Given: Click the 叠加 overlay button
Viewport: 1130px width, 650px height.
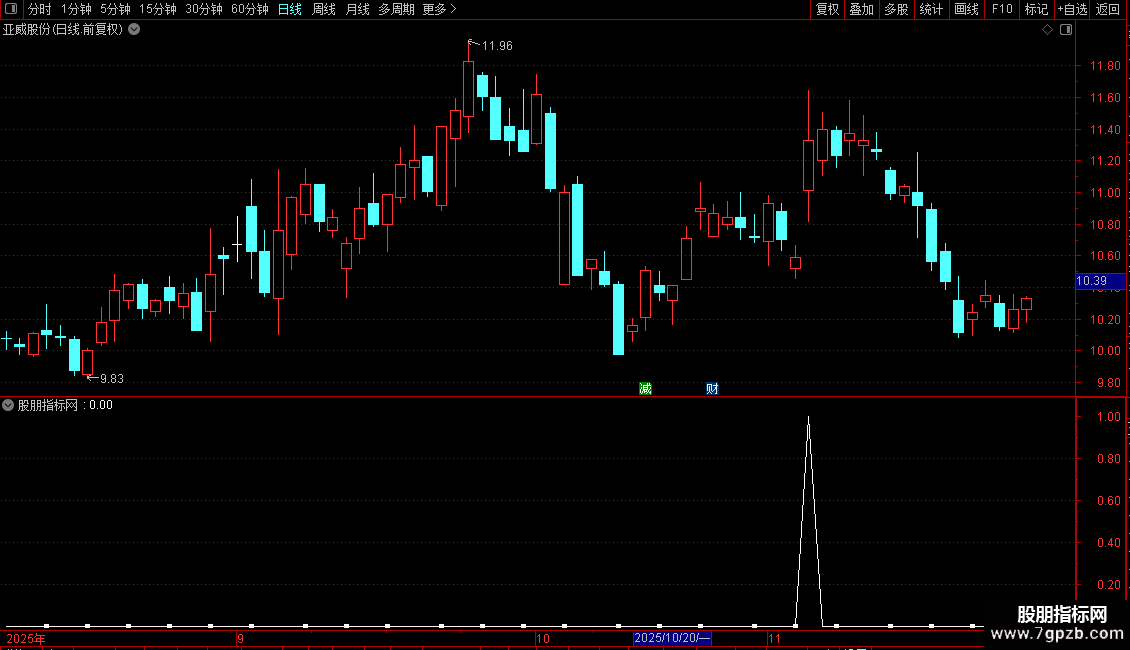Looking at the screenshot, I should tap(862, 9).
